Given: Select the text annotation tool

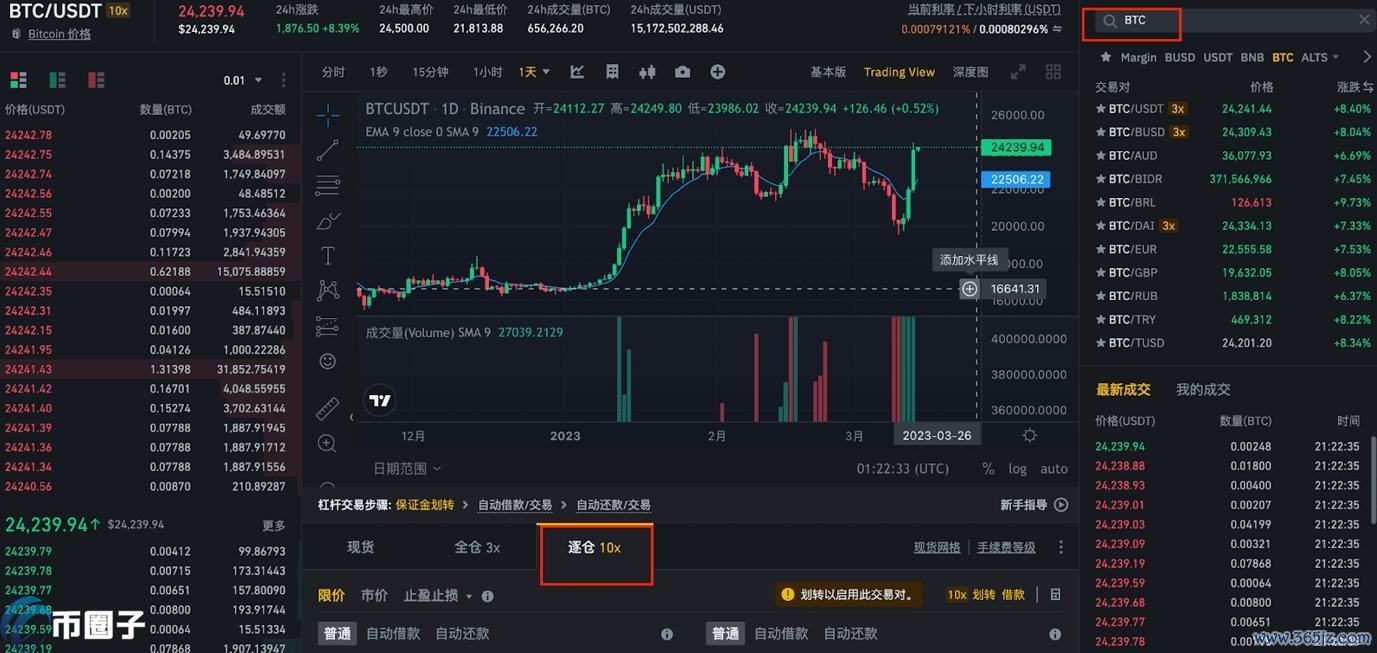Looking at the screenshot, I should [x=327, y=256].
